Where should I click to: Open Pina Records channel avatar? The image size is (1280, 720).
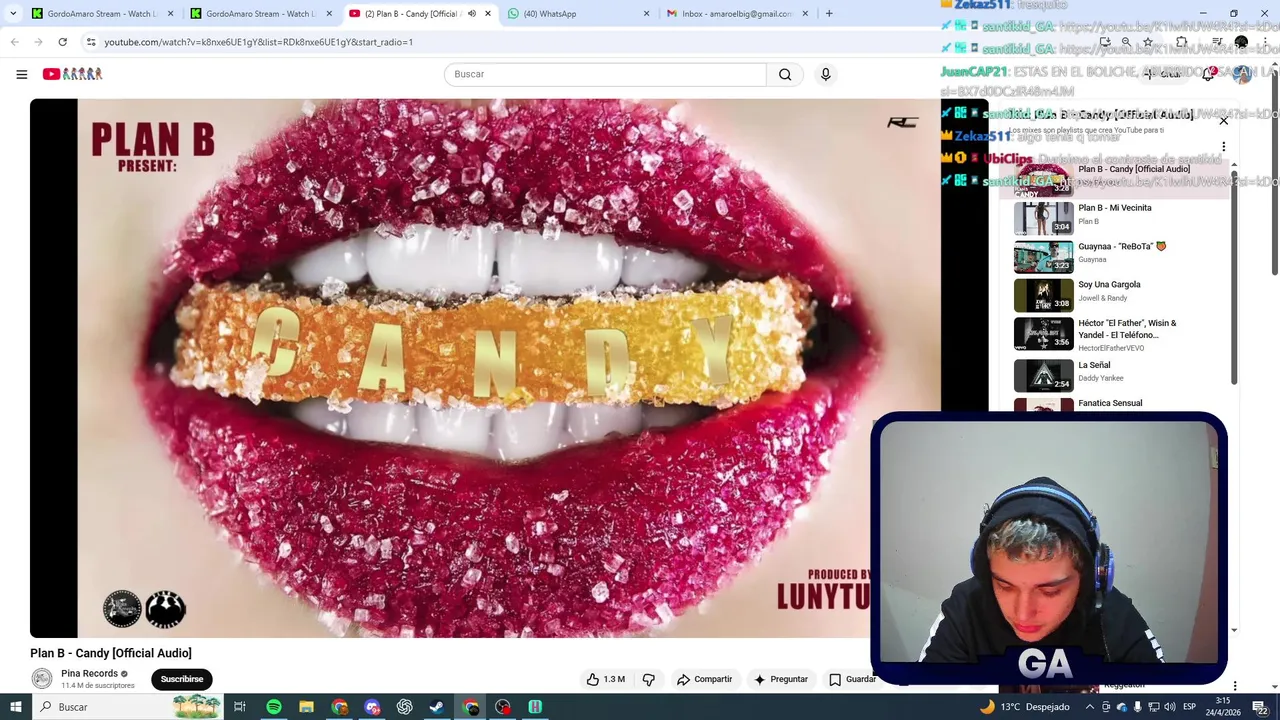[x=42, y=679]
